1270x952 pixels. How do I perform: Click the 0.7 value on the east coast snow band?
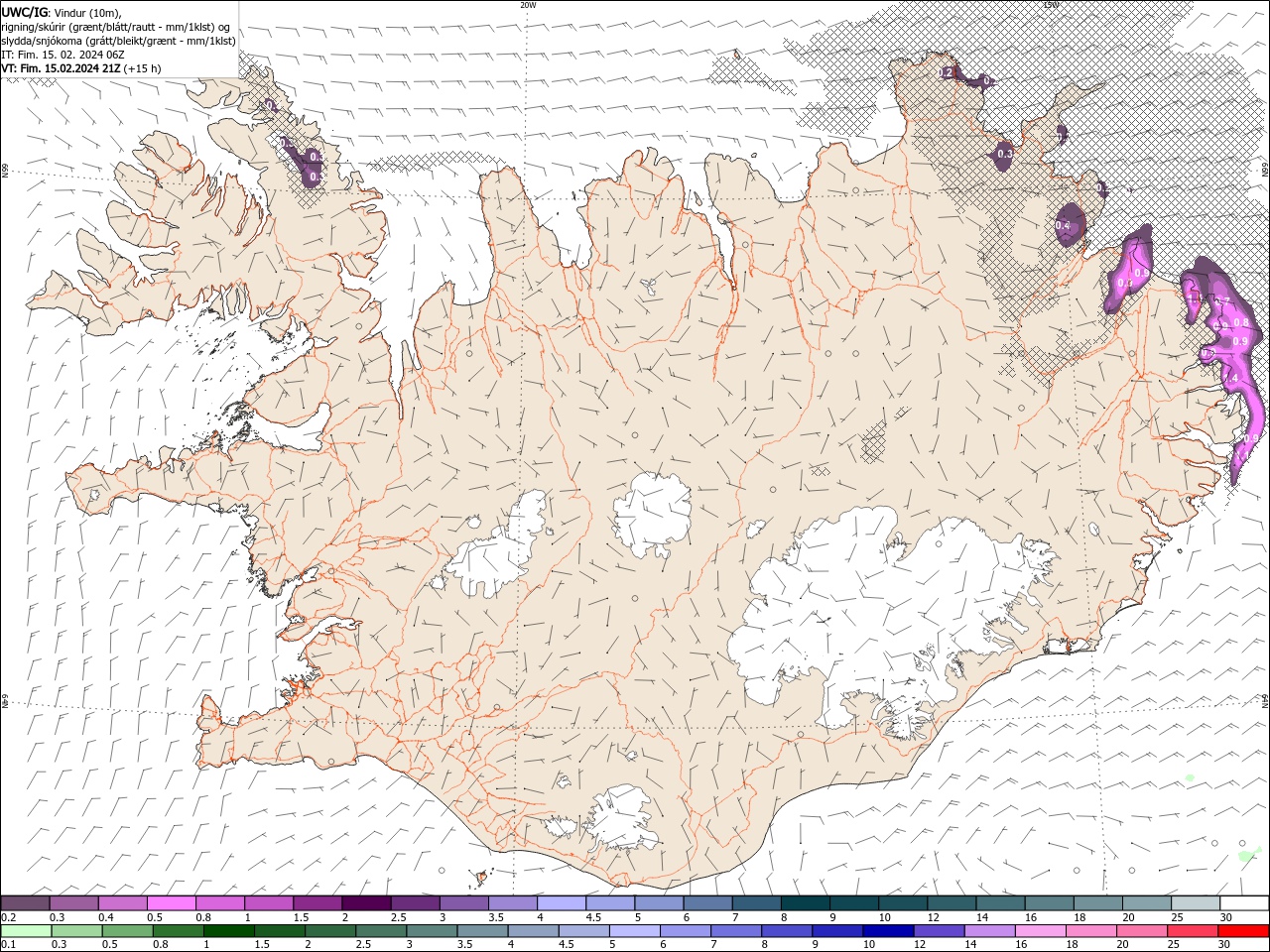coord(1223,300)
